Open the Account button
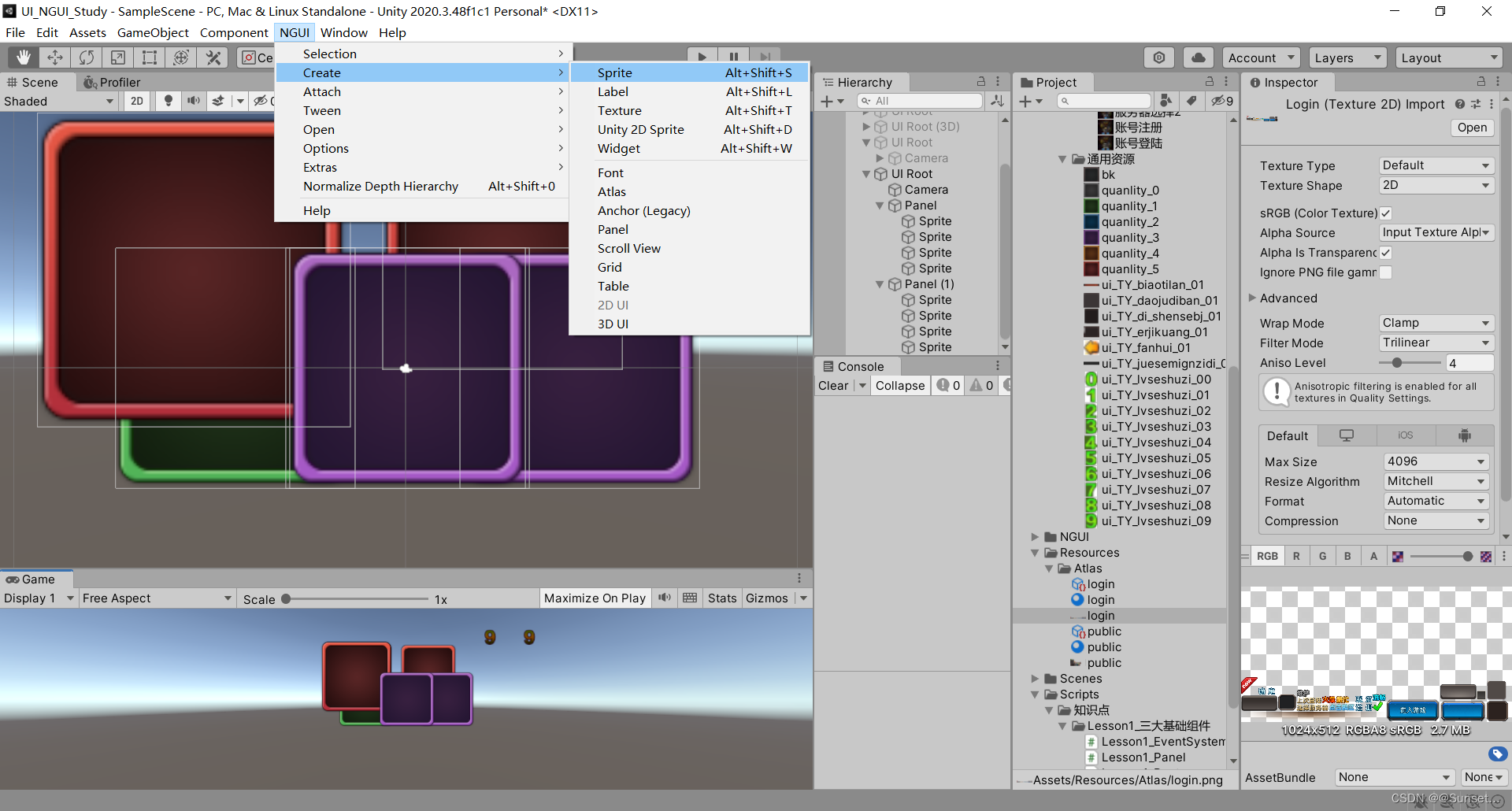This screenshot has width=1512, height=811. pos(1262,57)
